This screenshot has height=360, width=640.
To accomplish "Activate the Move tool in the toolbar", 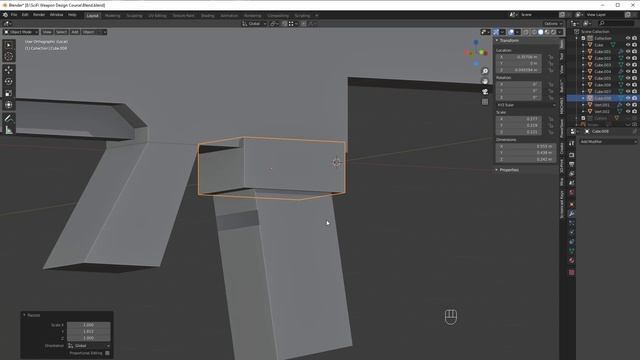I will [x=9, y=70].
